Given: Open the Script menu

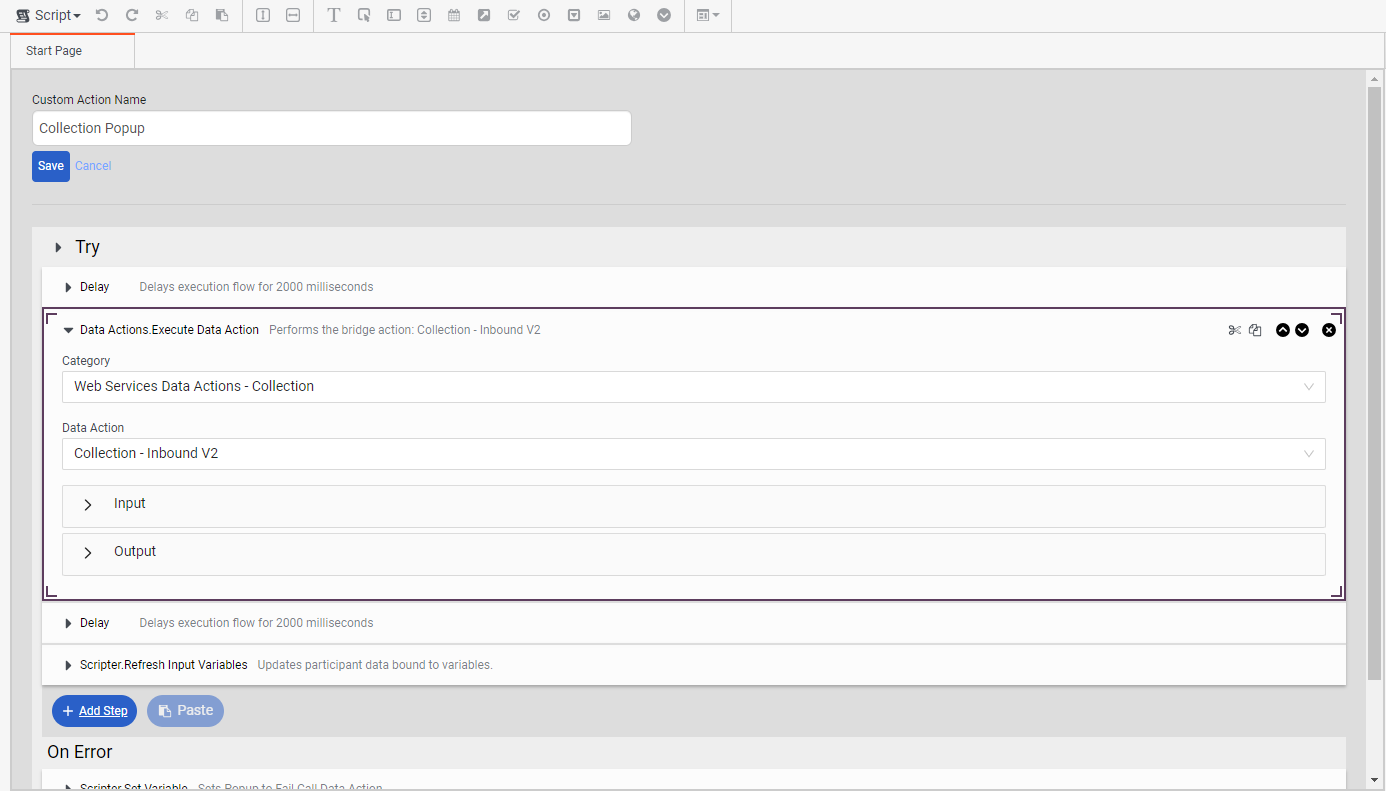Looking at the screenshot, I should click(49, 16).
